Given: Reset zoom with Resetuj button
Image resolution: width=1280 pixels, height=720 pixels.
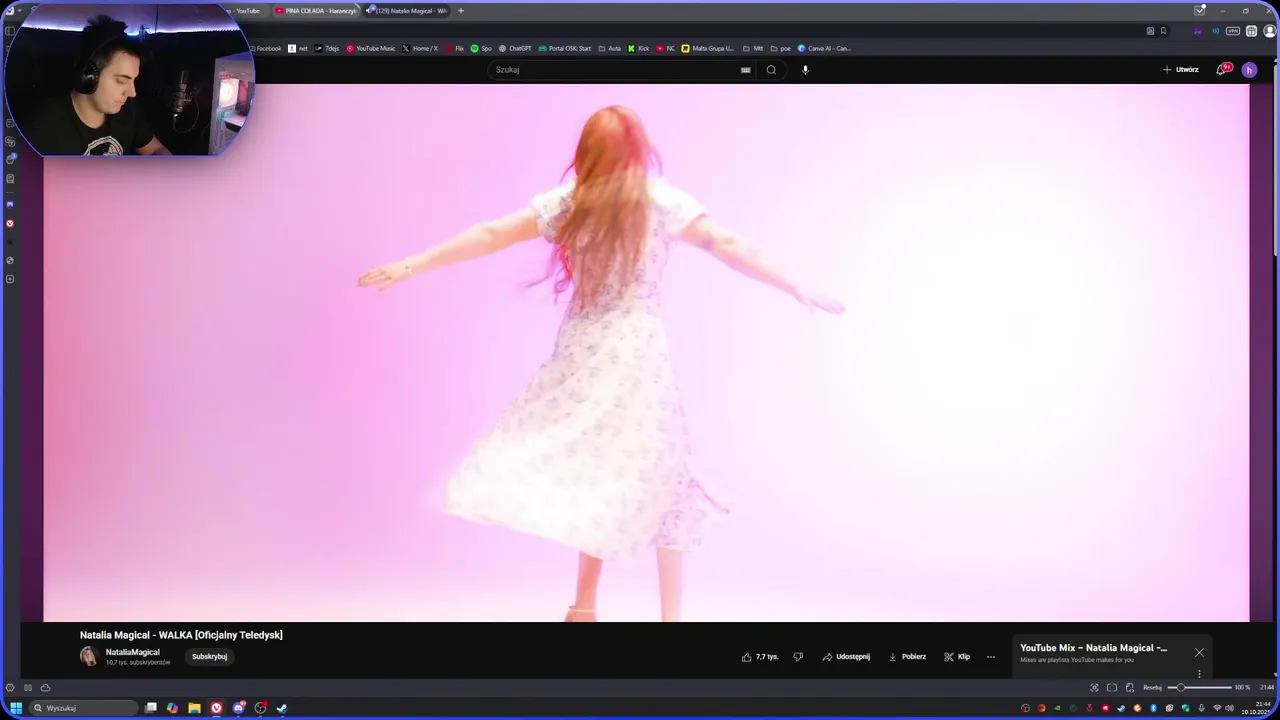Looking at the screenshot, I should tap(1153, 688).
